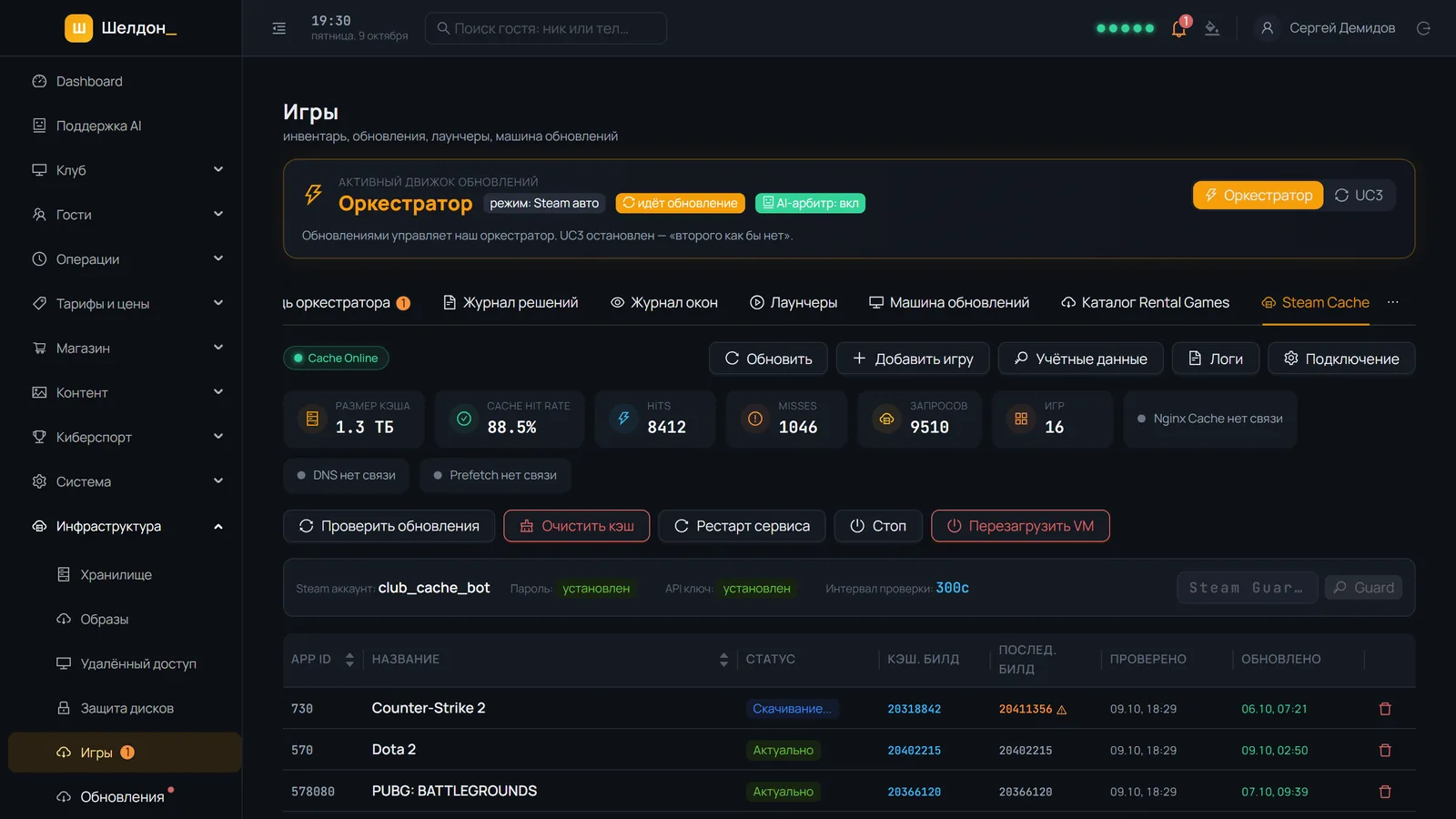Image resolution: width=1456 pixels, height=819 pixels.
Task: Open the Логи button
Action: click(1216, 359)
